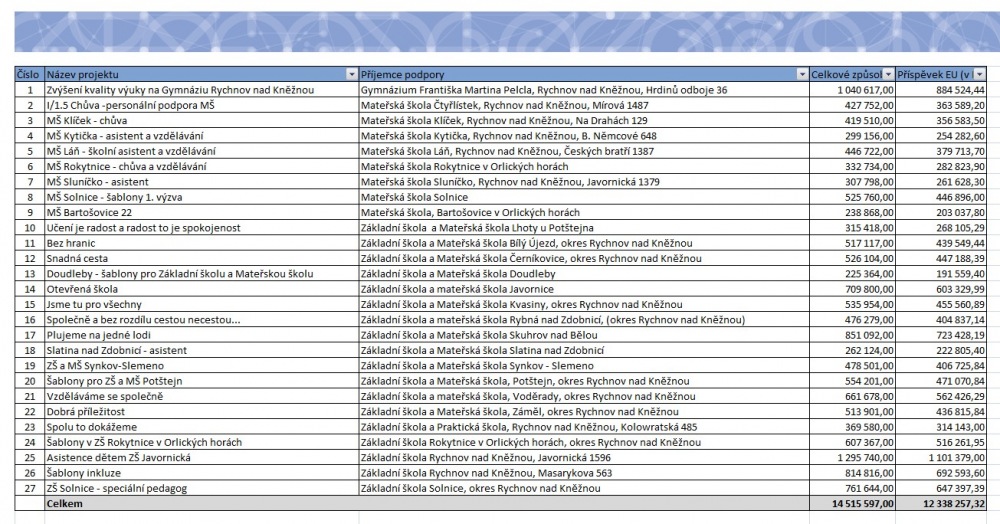Image resolution: width=1000 pixels, height=524 pixels.
Task: Select the EU contribution 1 101 379,00
Action: 941,457
